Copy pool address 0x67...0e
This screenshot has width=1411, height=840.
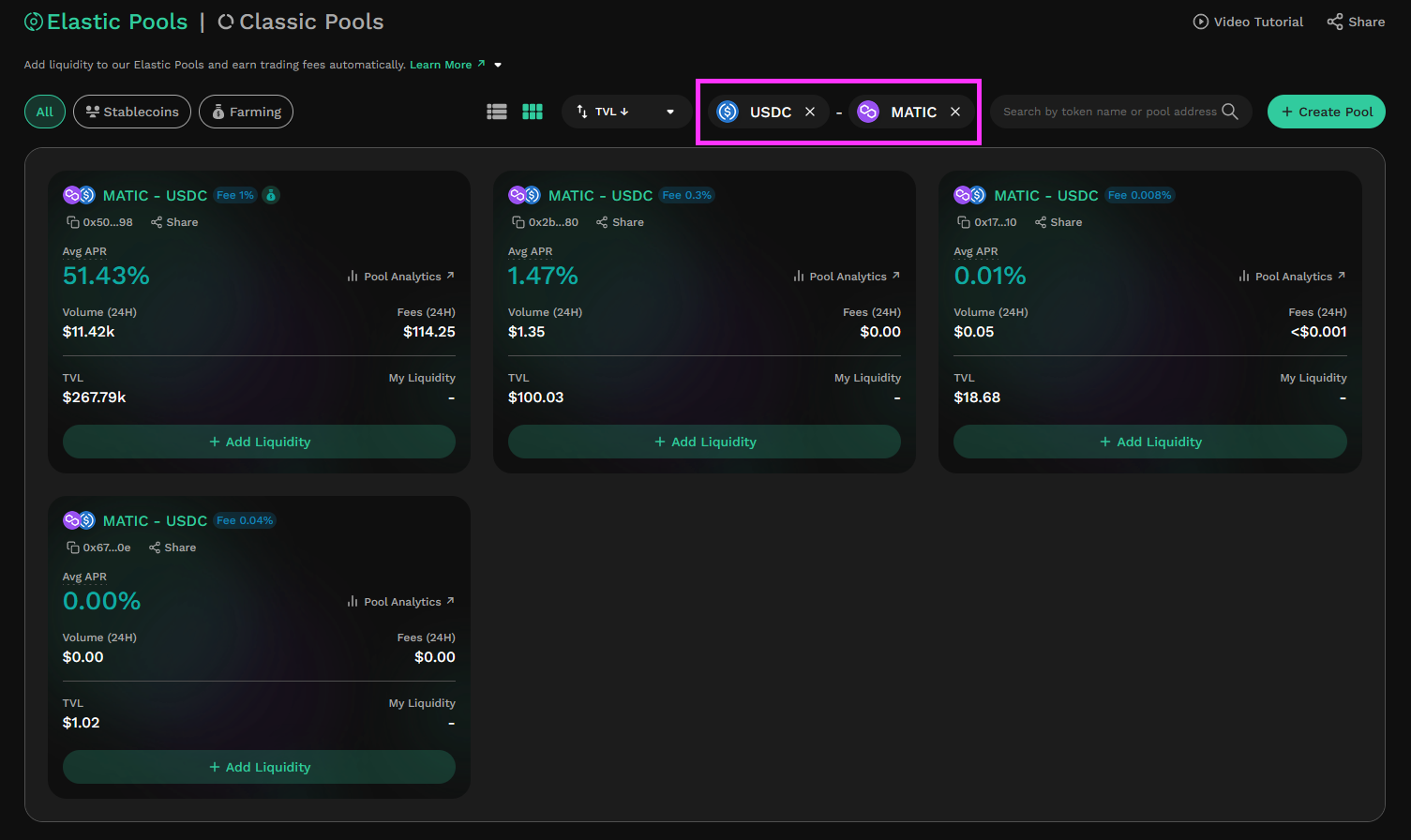[72, 547]
